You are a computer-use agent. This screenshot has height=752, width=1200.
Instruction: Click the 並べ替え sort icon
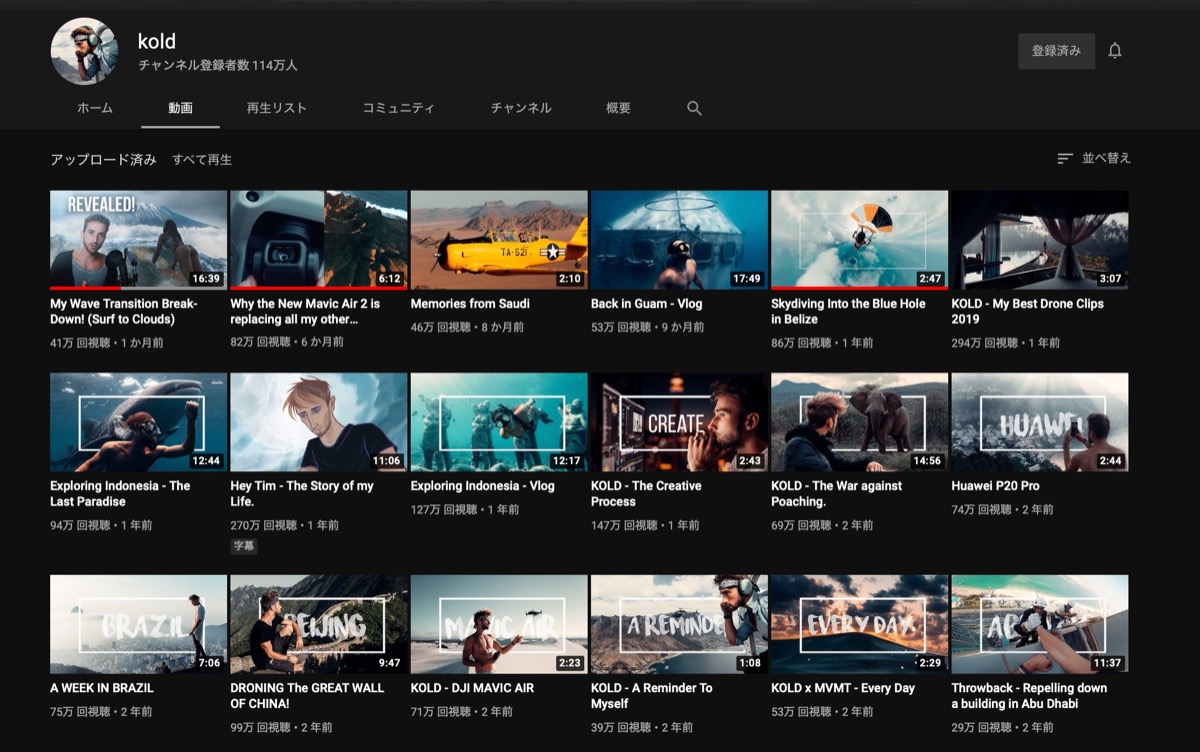tap(1065, 158)
